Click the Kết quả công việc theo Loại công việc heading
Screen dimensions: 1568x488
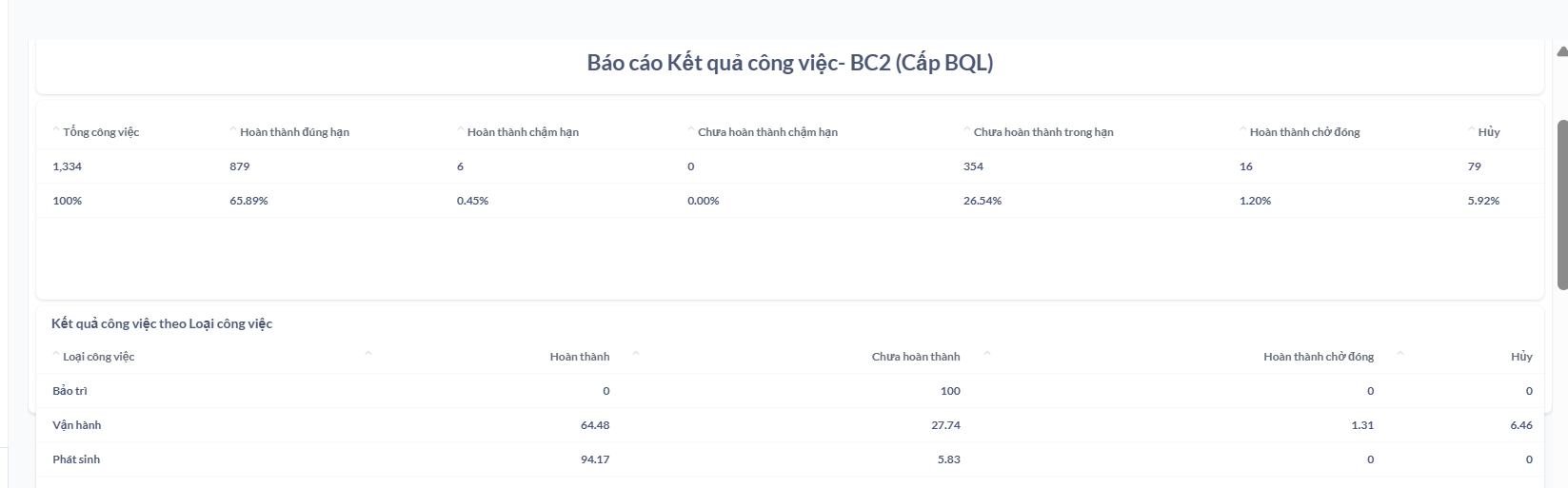click(162, 323)
